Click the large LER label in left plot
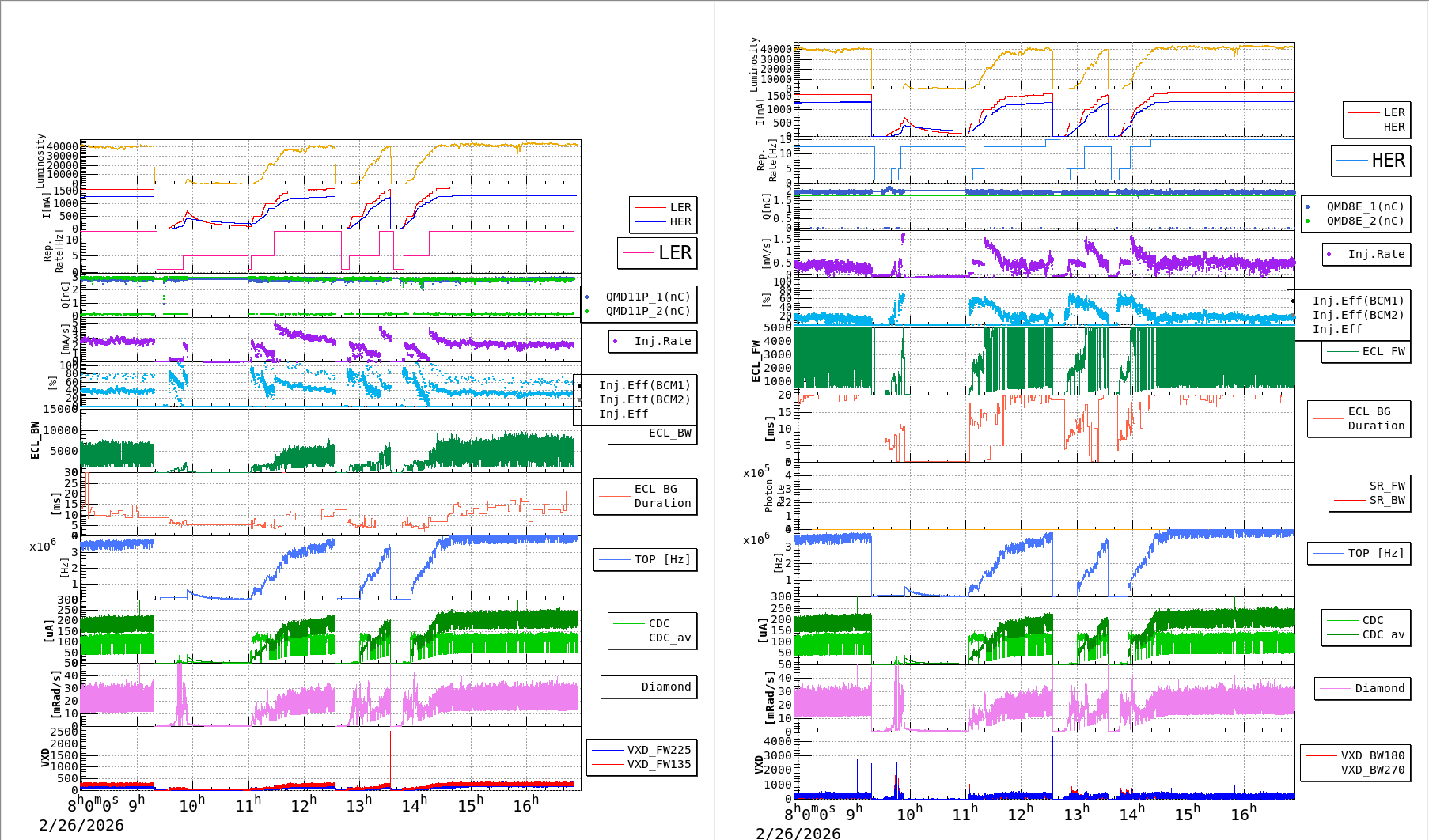 [x=658, y=253]
